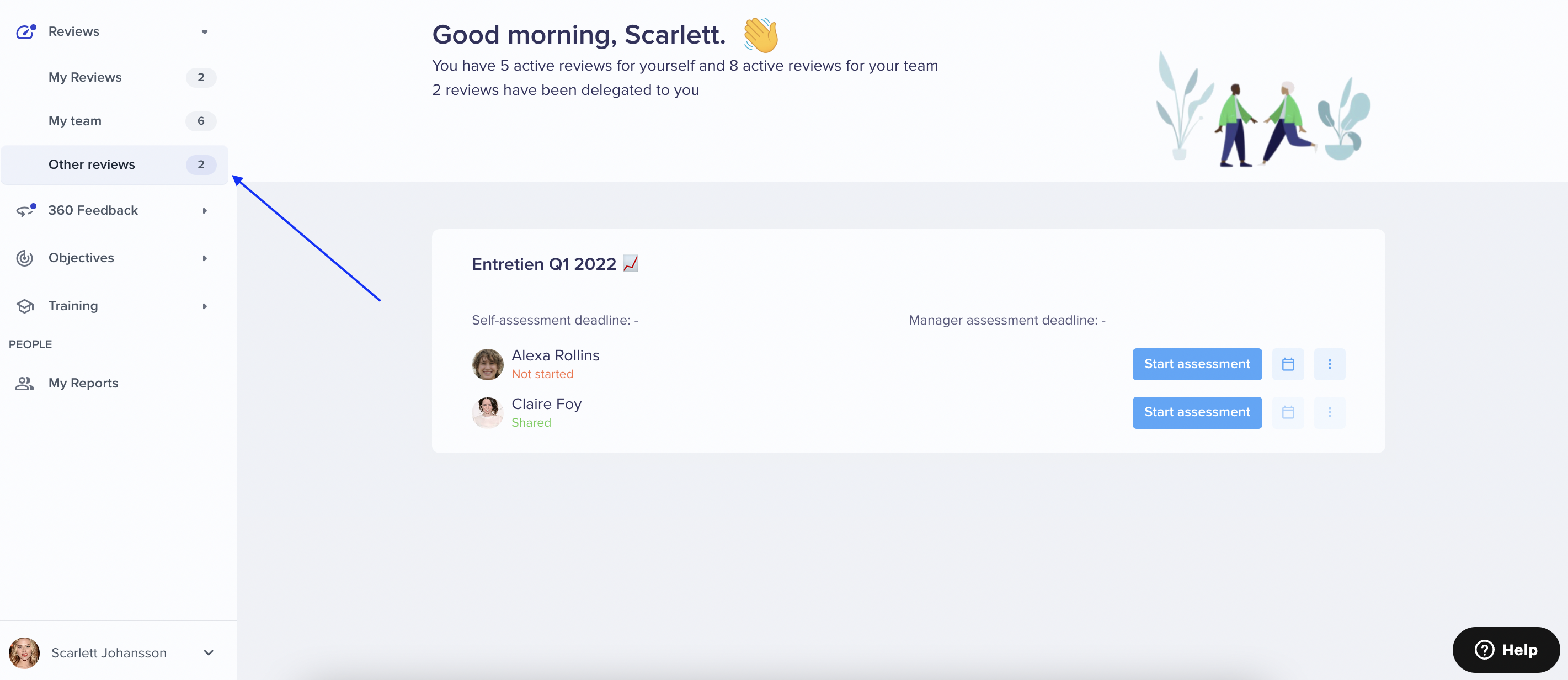Open My Reviews in sidebar
Viewport: 1568px width, 680px height.
tap(114, 77)
